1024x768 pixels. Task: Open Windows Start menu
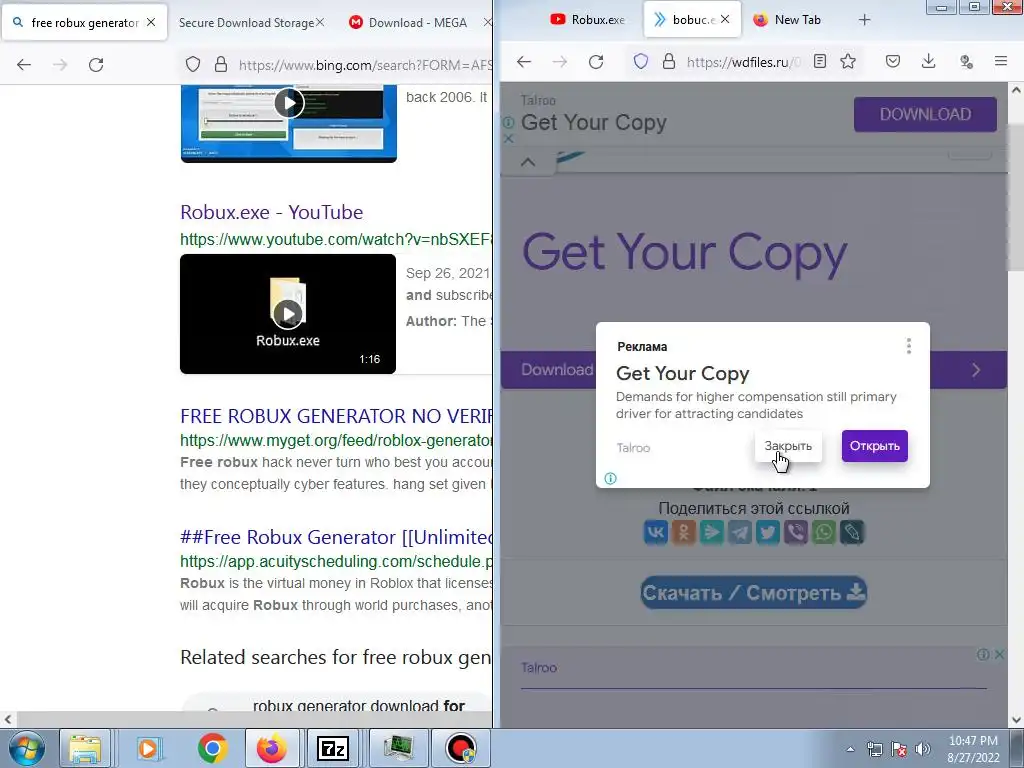pyautogui.click(x=26, y=748)
